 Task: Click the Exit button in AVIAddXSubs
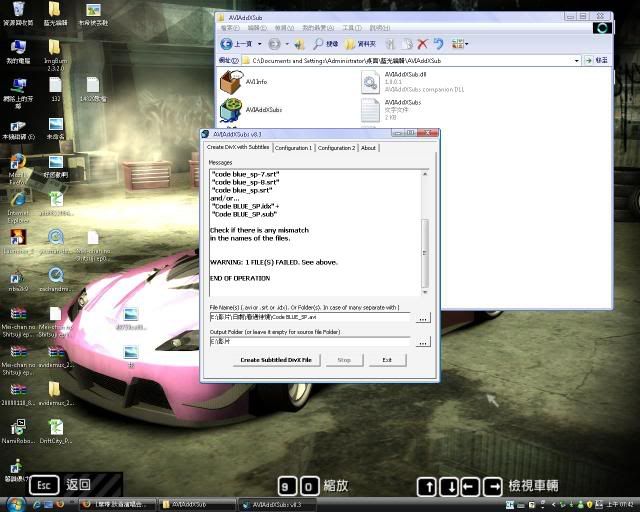click(387, 360)
